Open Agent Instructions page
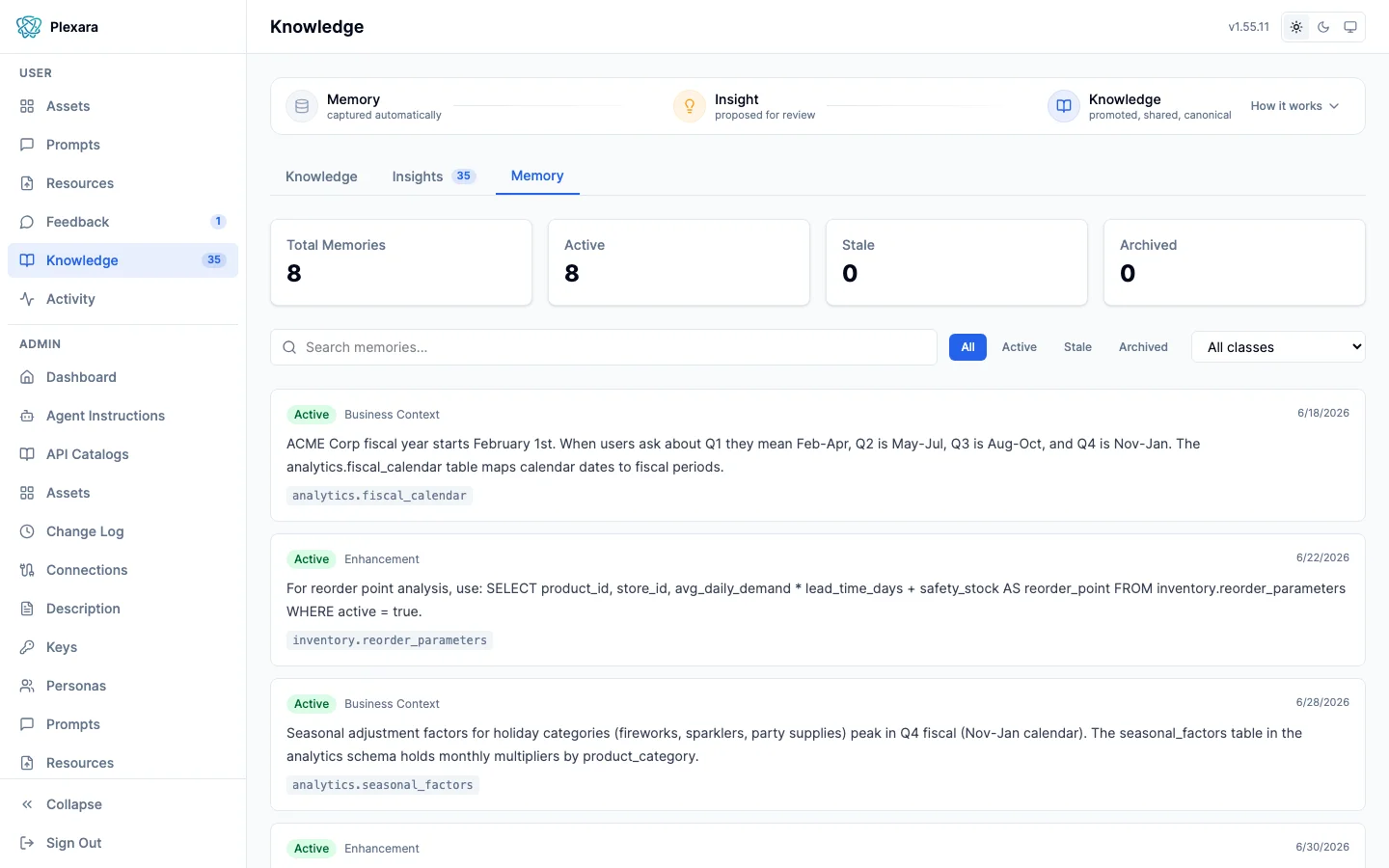Image resolution: width=1389 pixels, height=868 pixels. pos(123,416)
